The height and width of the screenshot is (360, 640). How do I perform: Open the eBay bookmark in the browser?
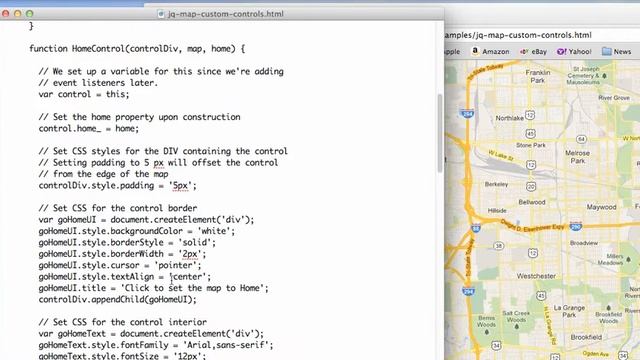coord(533,52)
